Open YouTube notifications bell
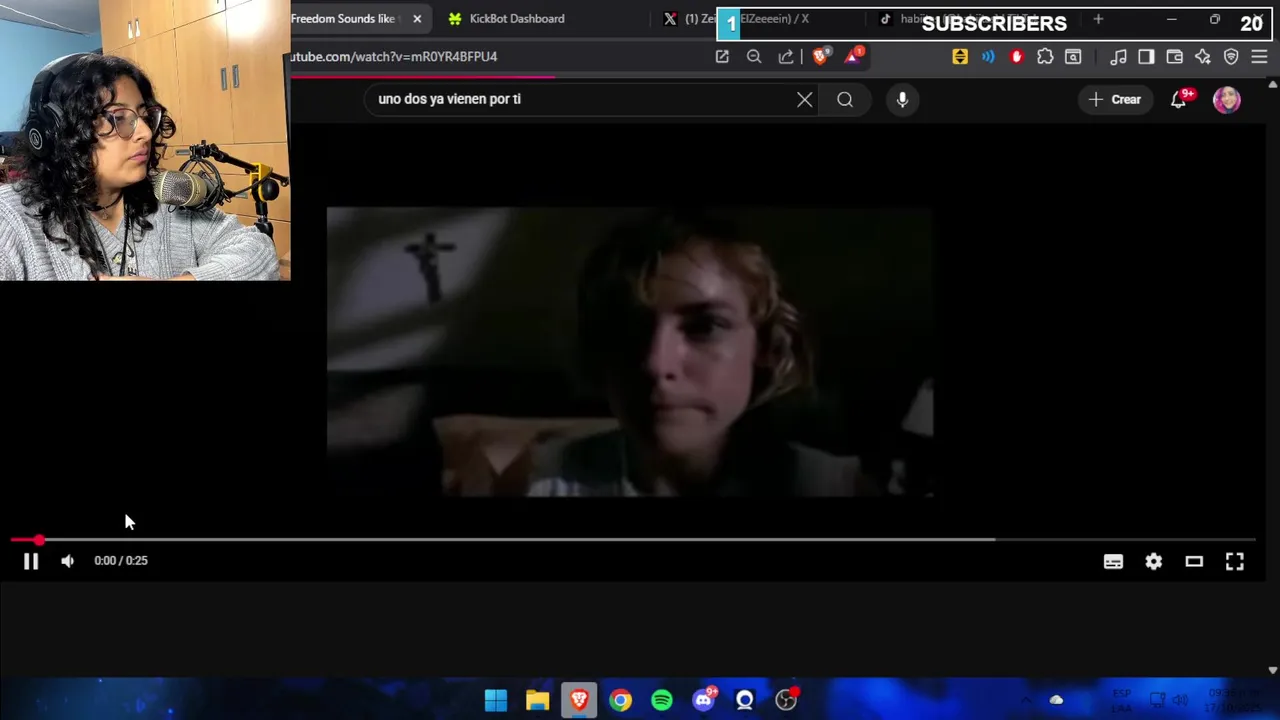 (x=1179, y=99)
